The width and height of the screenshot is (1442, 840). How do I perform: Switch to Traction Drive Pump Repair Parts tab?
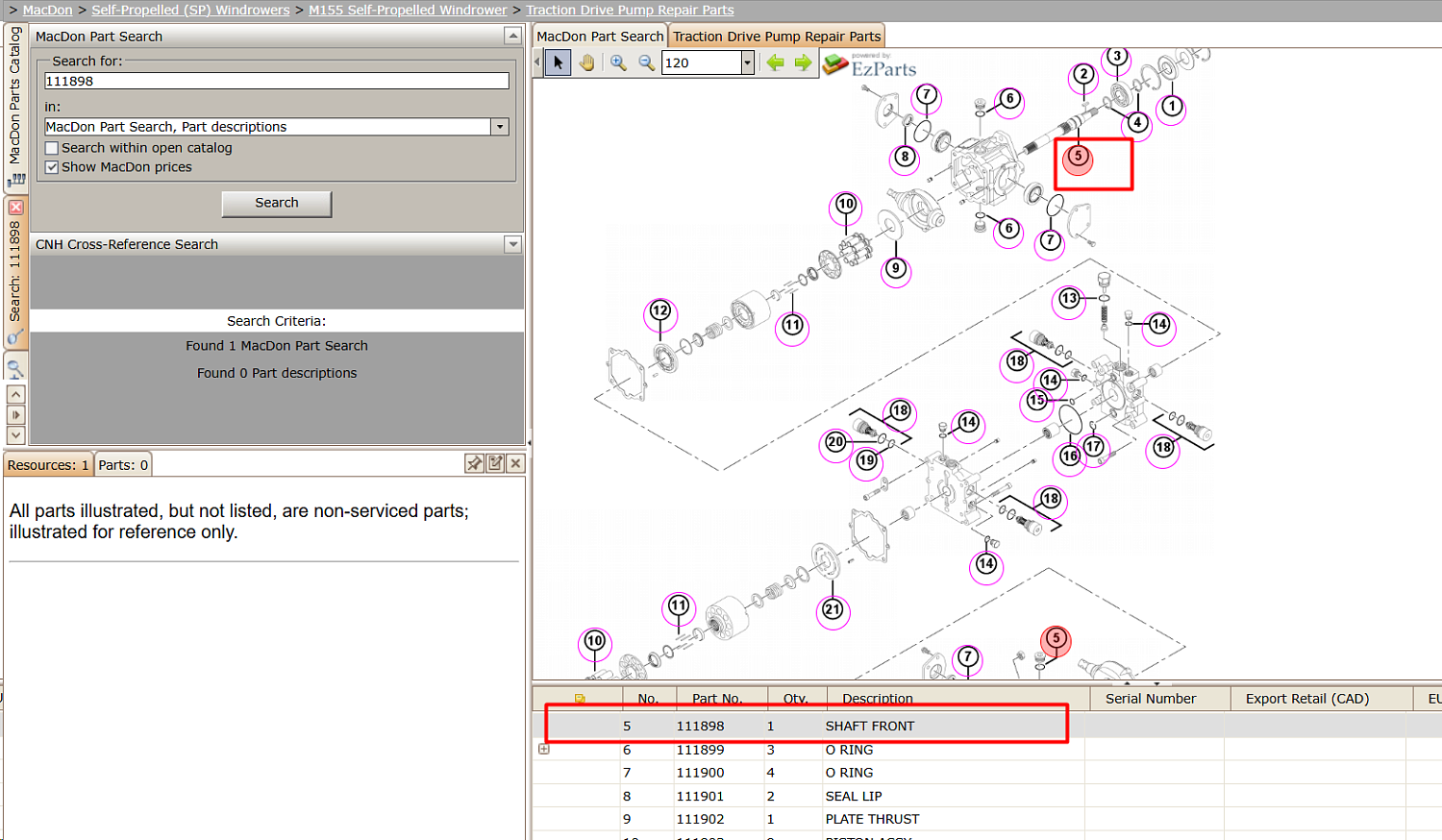[x=777, y=37]
